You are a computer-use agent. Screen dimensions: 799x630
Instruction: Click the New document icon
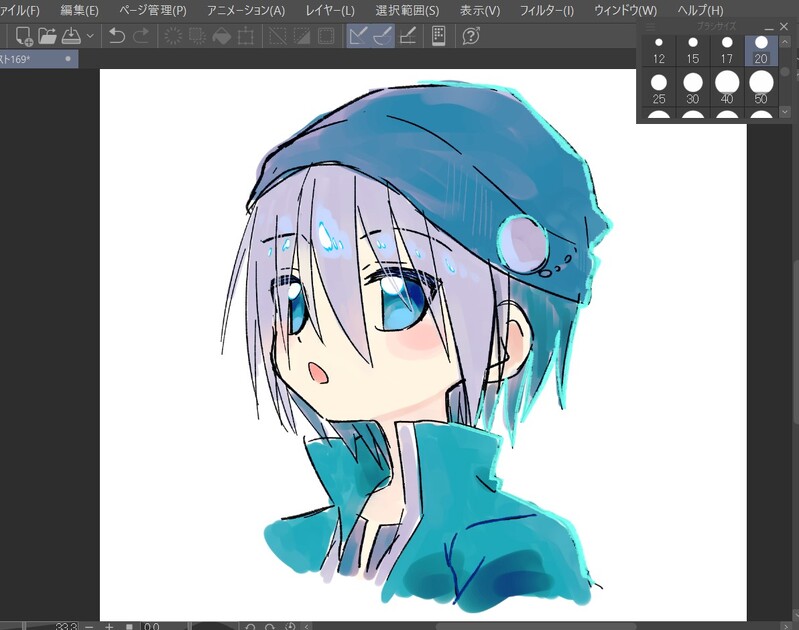coord(23,36)
